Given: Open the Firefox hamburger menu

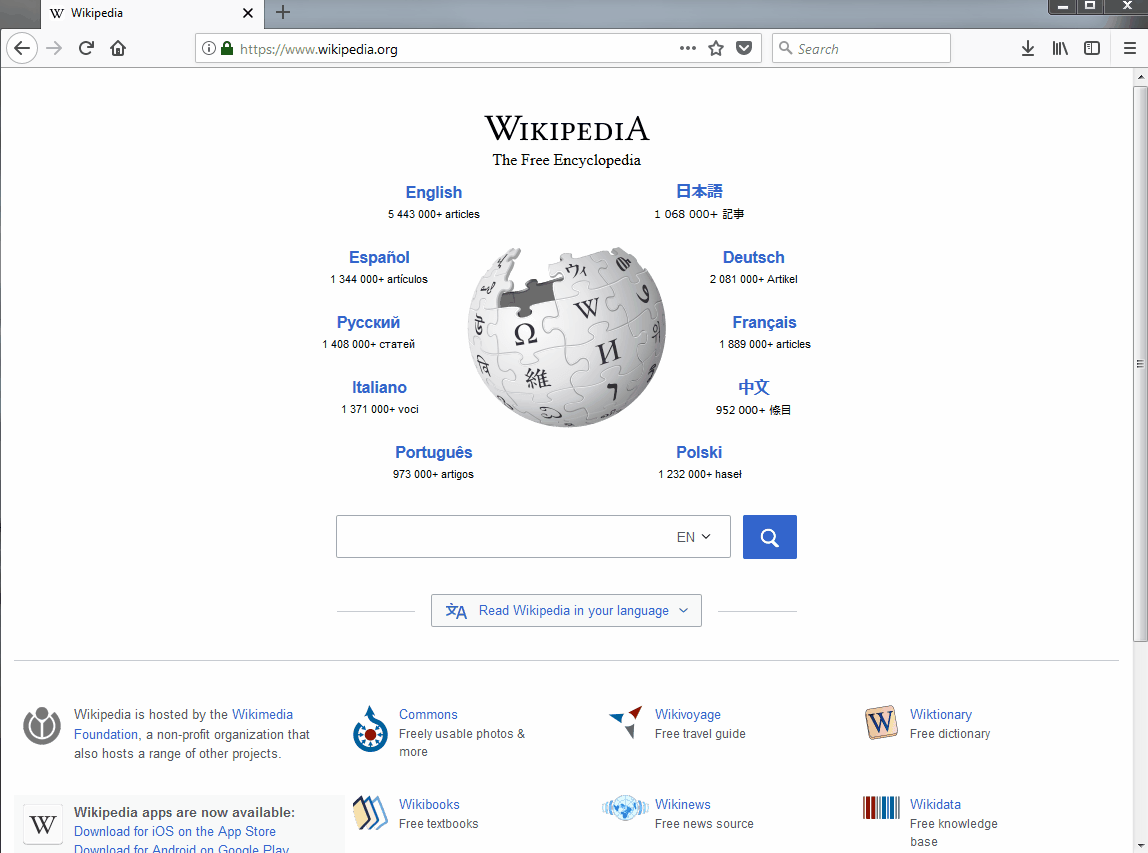Looking at the screenshot, I should (x=1130, y=48).
